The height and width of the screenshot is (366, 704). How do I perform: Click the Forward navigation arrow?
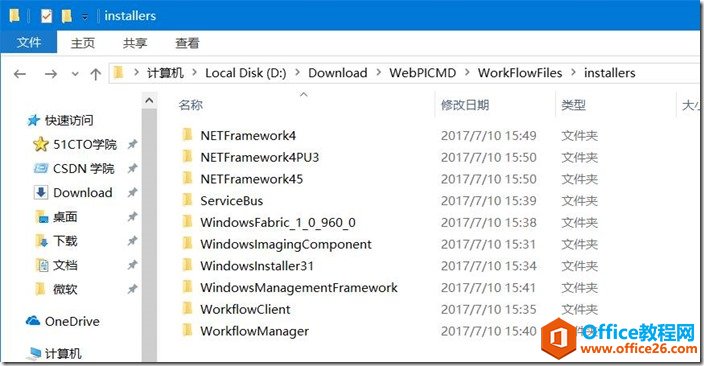point(51,74)
